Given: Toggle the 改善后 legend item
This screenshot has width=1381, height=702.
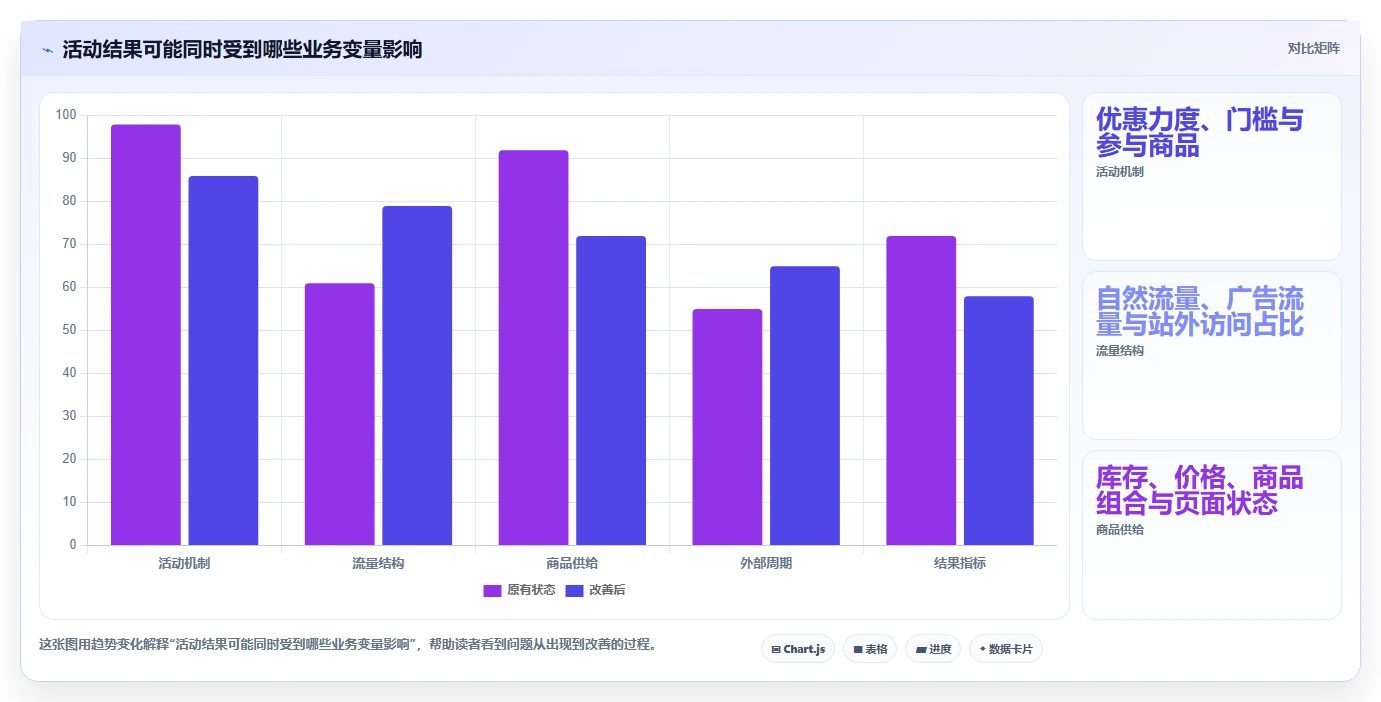Looking at the screenshot, I should coord(596,590).
